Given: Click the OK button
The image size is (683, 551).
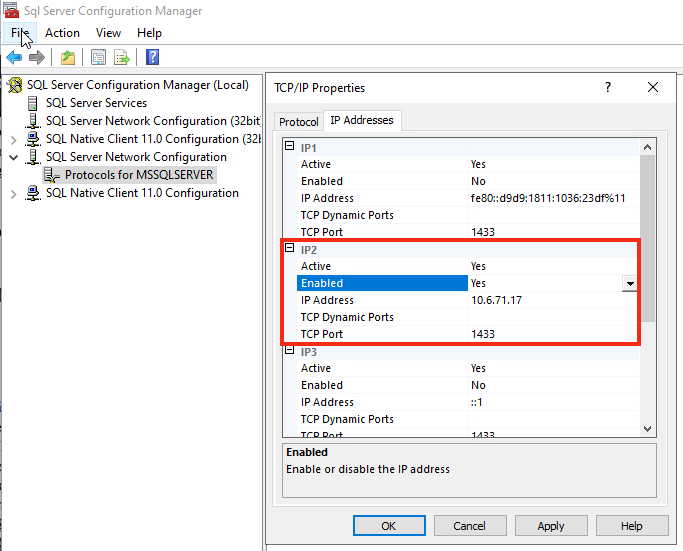Looking at the screenshot, I should tap(389, 526).
